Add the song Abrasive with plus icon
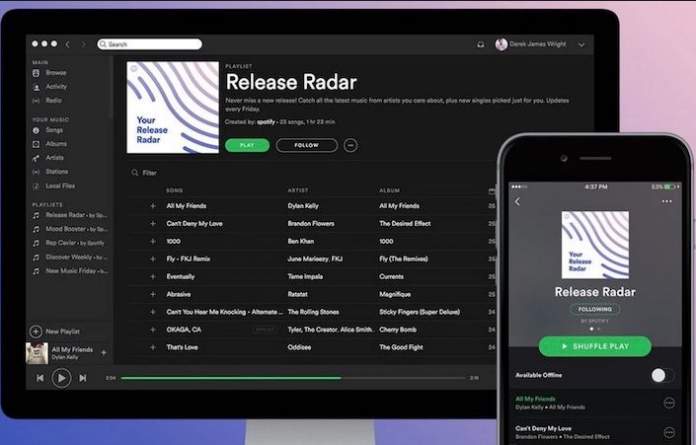696x445 pixels. pos(153,294)
